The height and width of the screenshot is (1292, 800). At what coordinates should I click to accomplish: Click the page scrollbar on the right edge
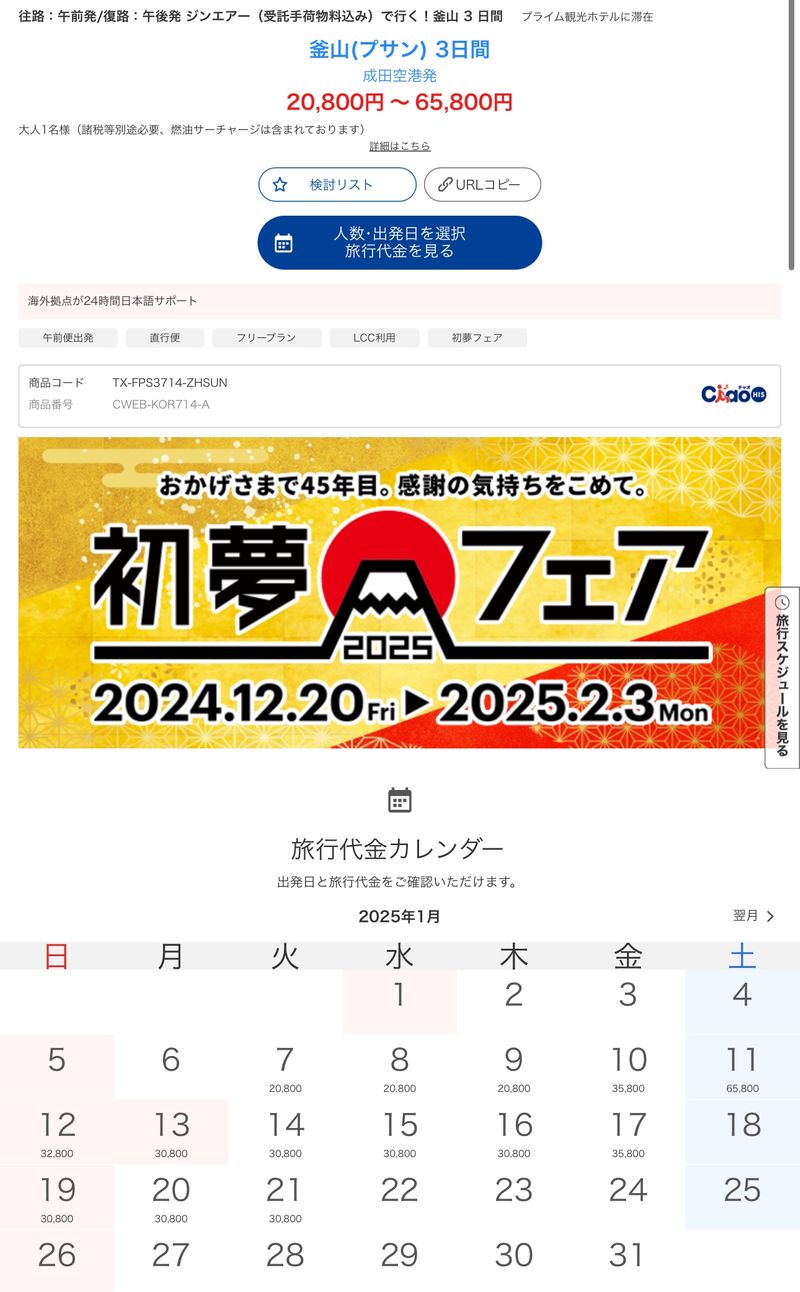(x=792, y=135)
